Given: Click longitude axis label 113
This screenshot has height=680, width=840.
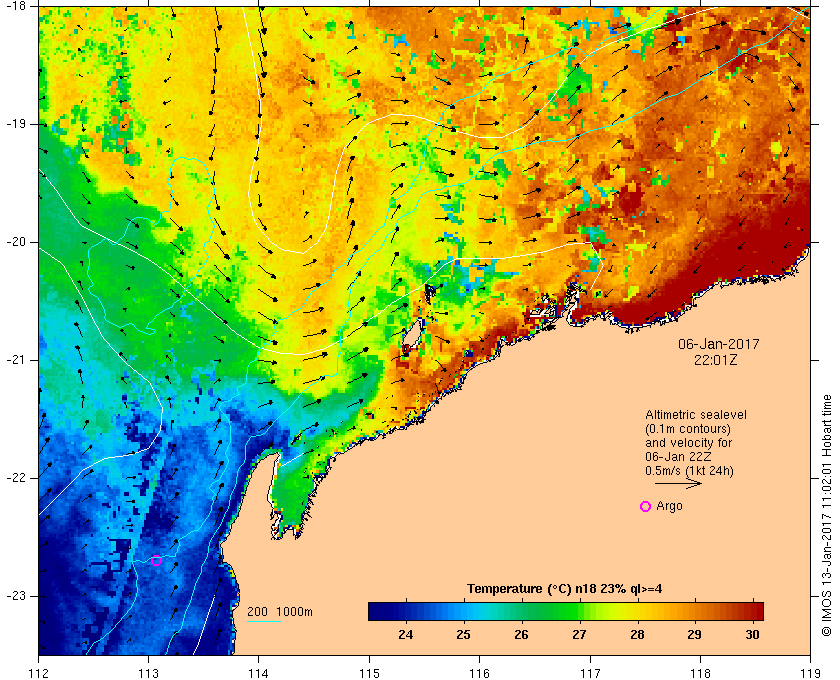Looking at the screenshot, I should (x=148, y=673).
